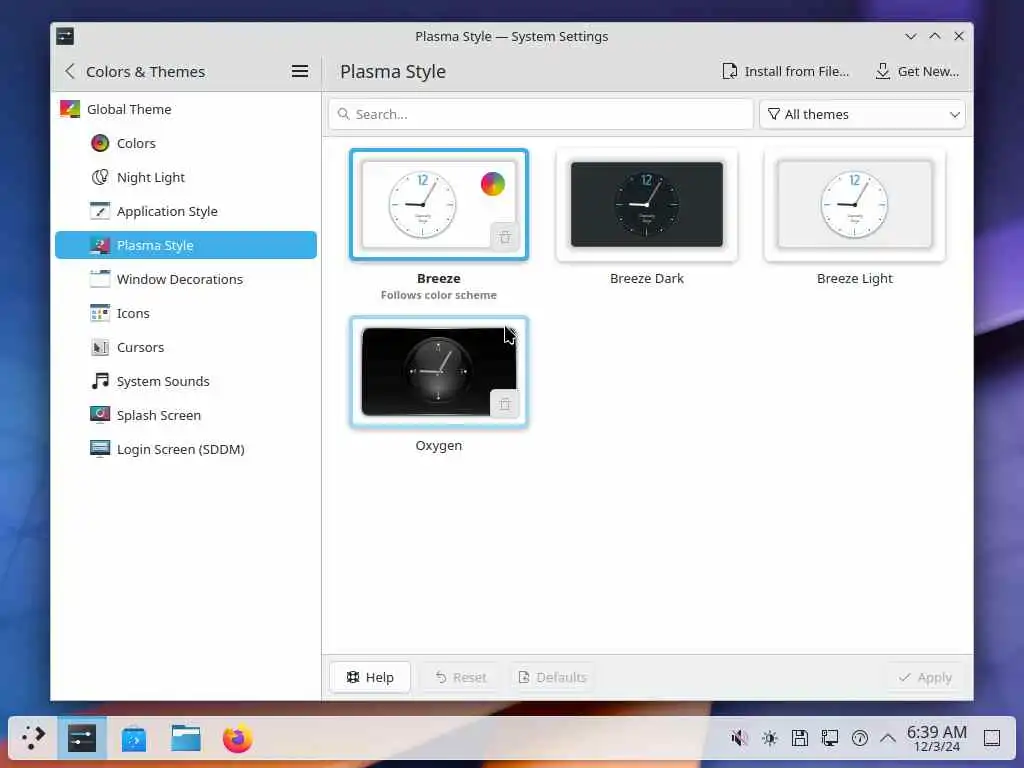Select the Breeze Light theme thumbnail
The height and width of the screenshot is (768, 1024).
pos(854,204)
